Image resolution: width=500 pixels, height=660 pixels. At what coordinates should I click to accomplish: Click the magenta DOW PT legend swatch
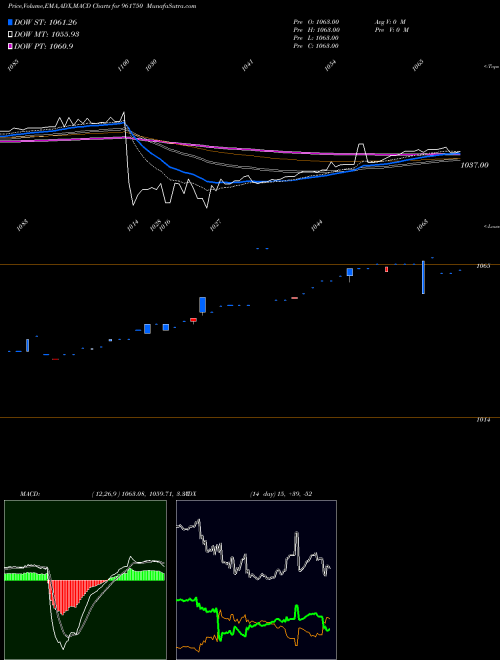pyautogui.click(x=11, y=46)
